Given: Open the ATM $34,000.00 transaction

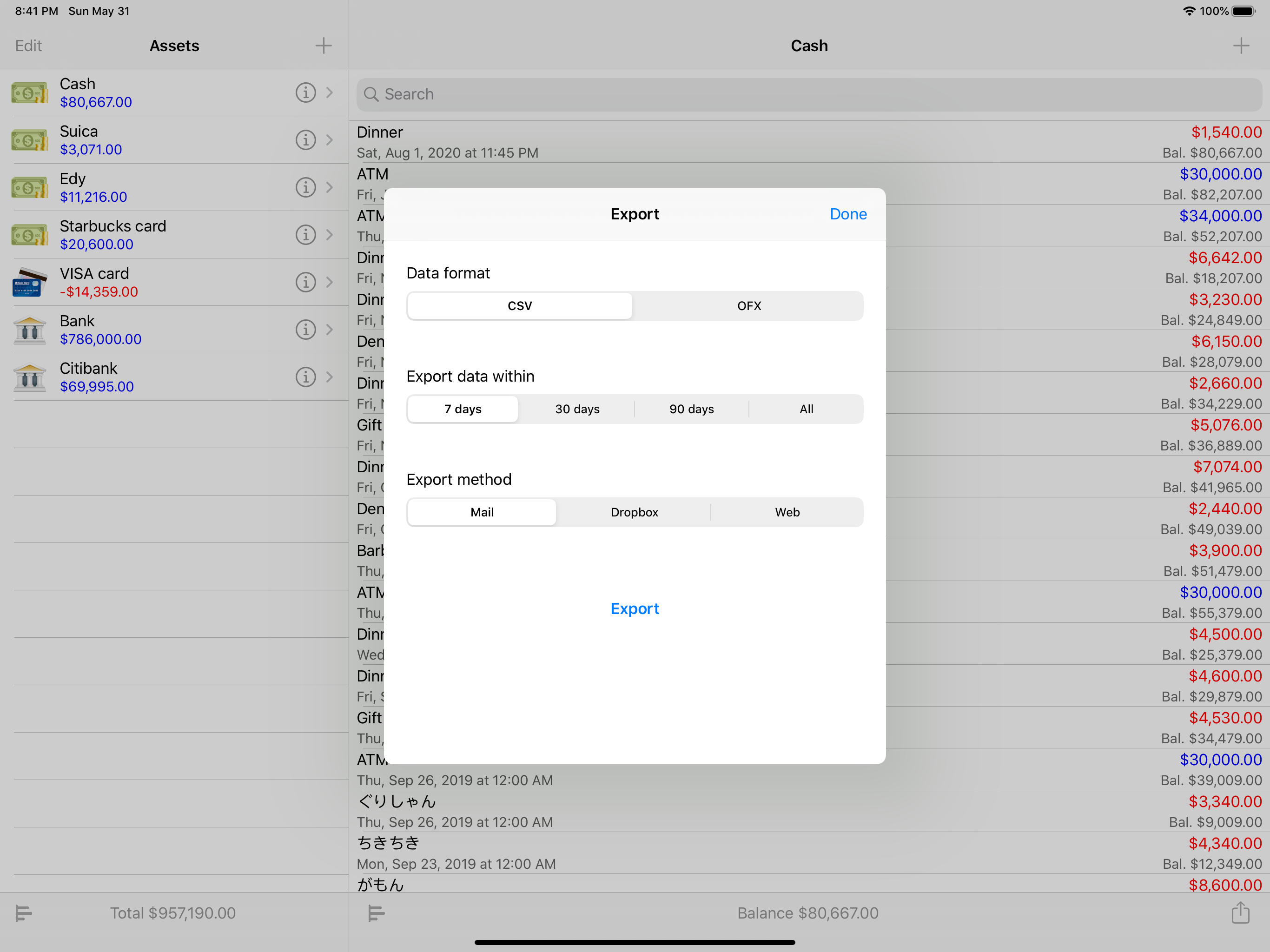Looking at the screenshot, I should click(809, 225).
